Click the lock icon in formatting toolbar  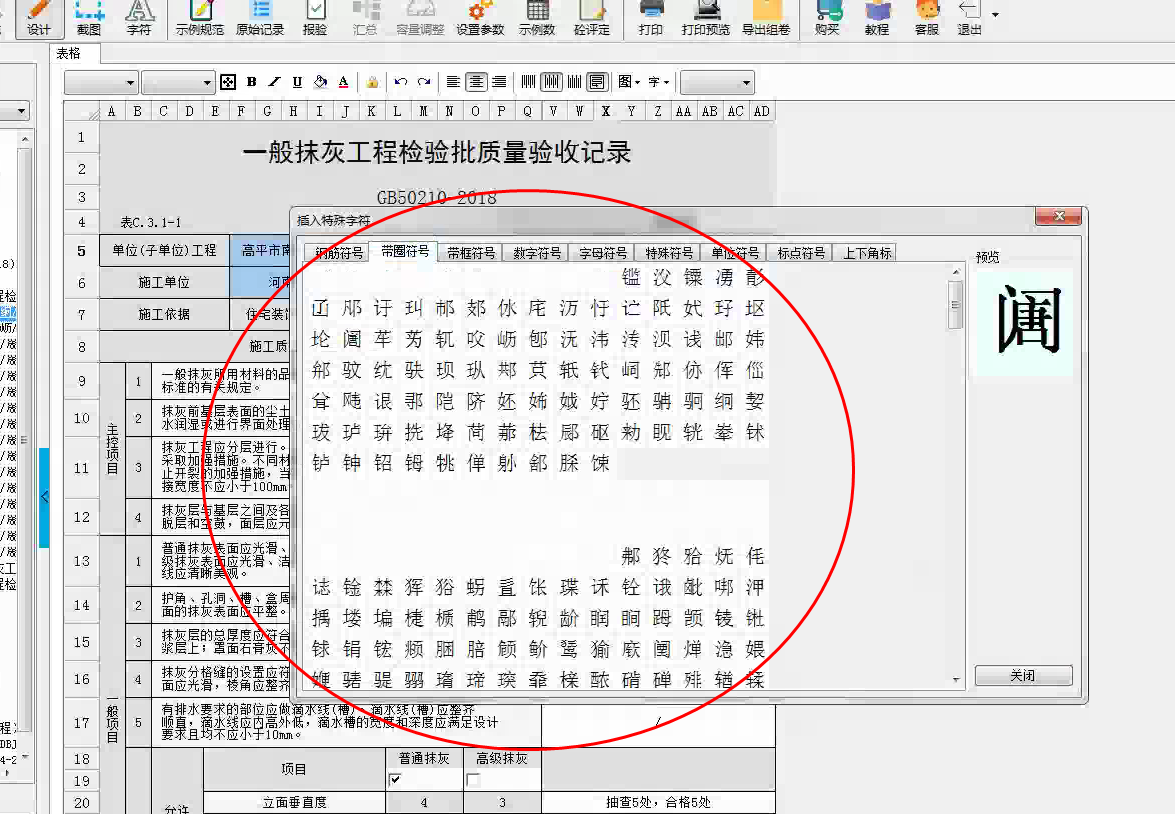[372, 82]
